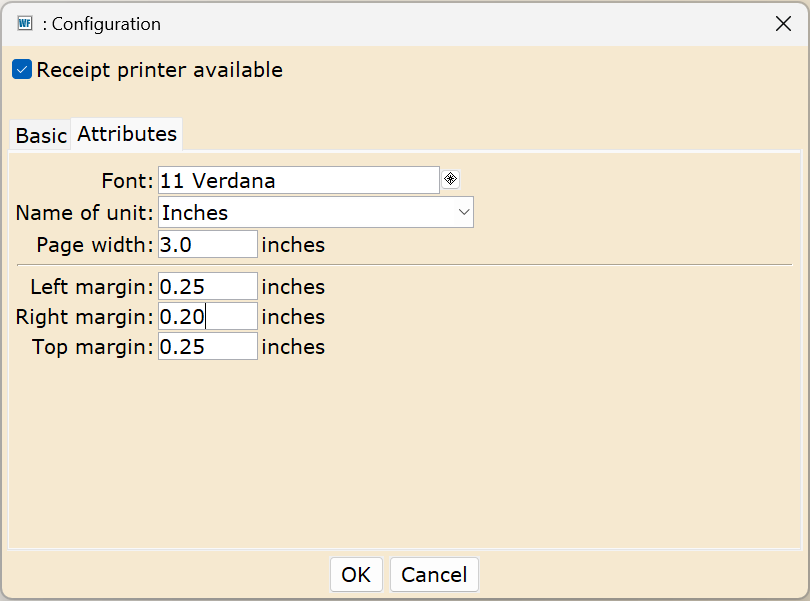Click the 'inches' unit label beside Page width
This screenshot has height=601, width=810.
pos(293,245)
